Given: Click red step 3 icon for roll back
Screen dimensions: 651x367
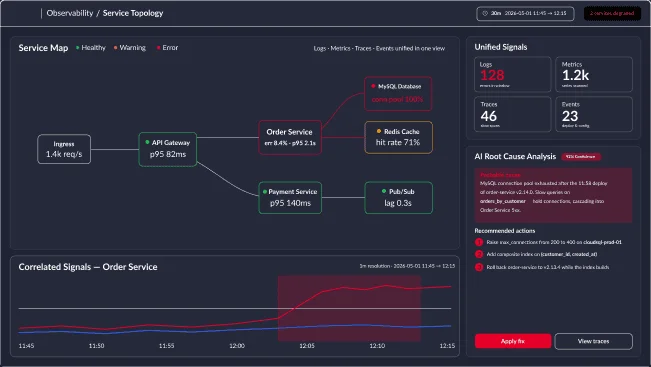Looking at the screenshot, I should click(479, 267).
